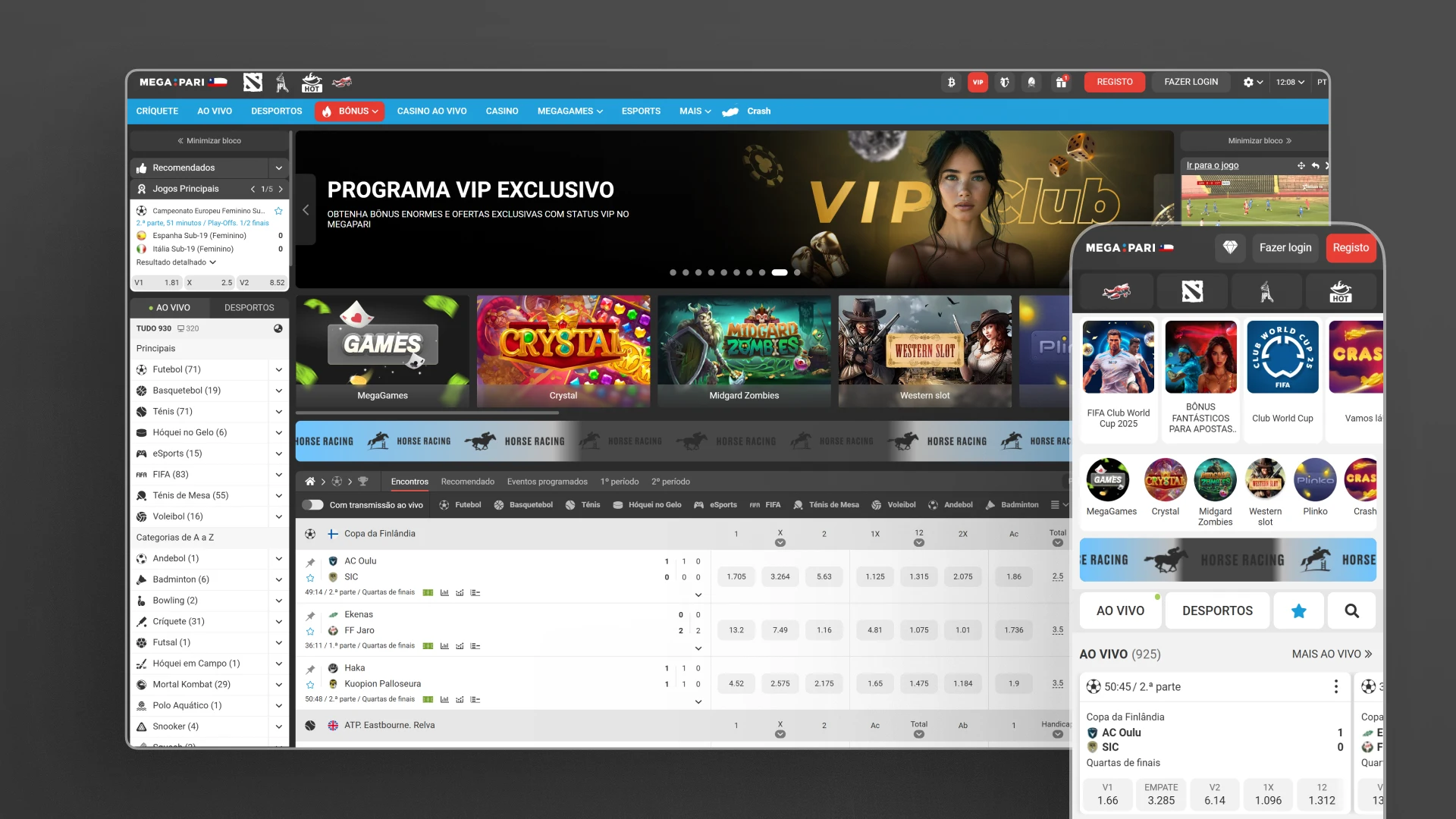Viewport: 1456px width, 819px height.
Task: Open the Crystal game thumbnail
Action: [x=563, y=351]
